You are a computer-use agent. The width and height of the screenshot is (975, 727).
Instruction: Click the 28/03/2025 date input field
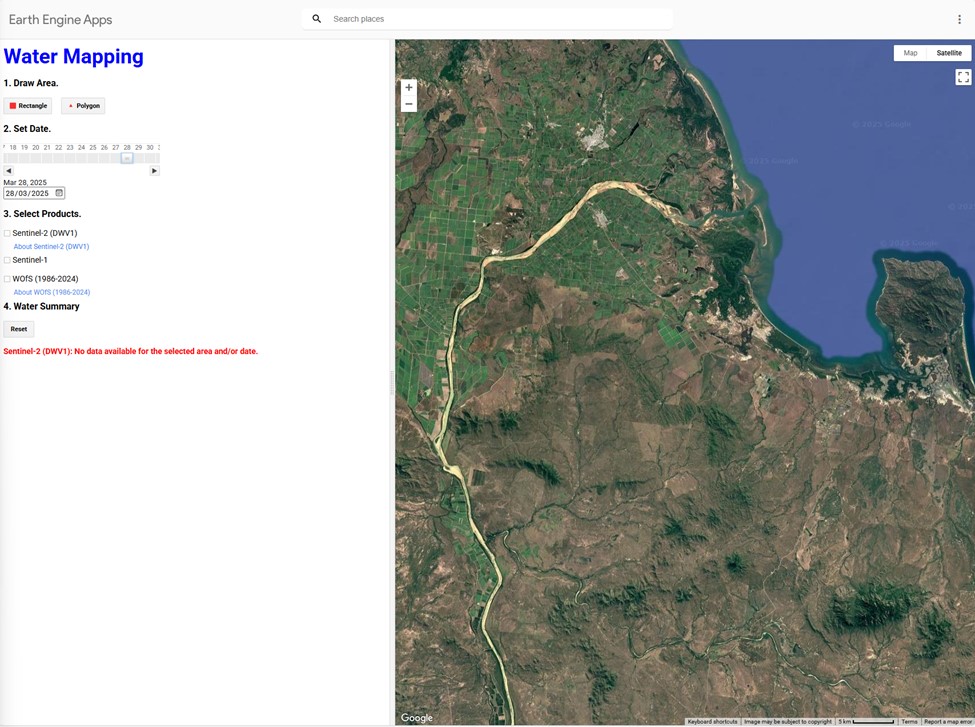coord(34,193)
